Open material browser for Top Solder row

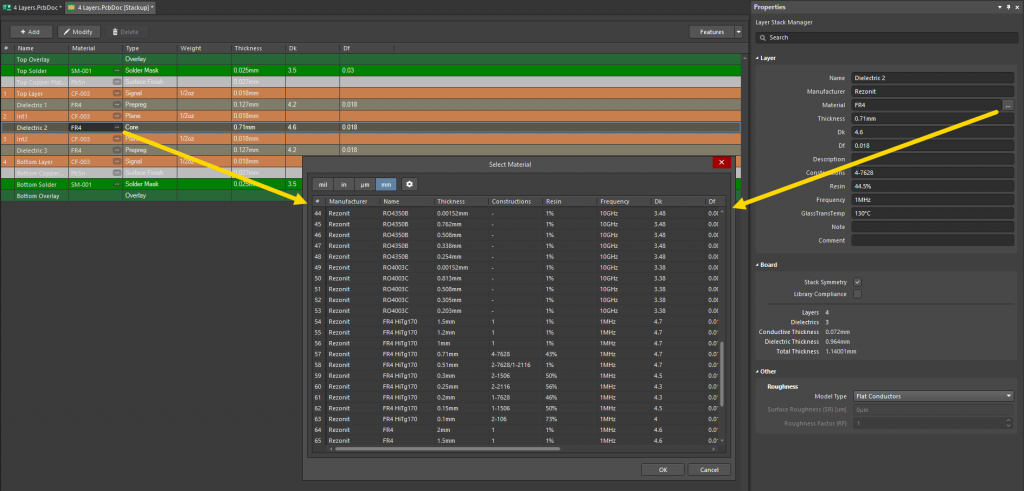tap(118, 71)
